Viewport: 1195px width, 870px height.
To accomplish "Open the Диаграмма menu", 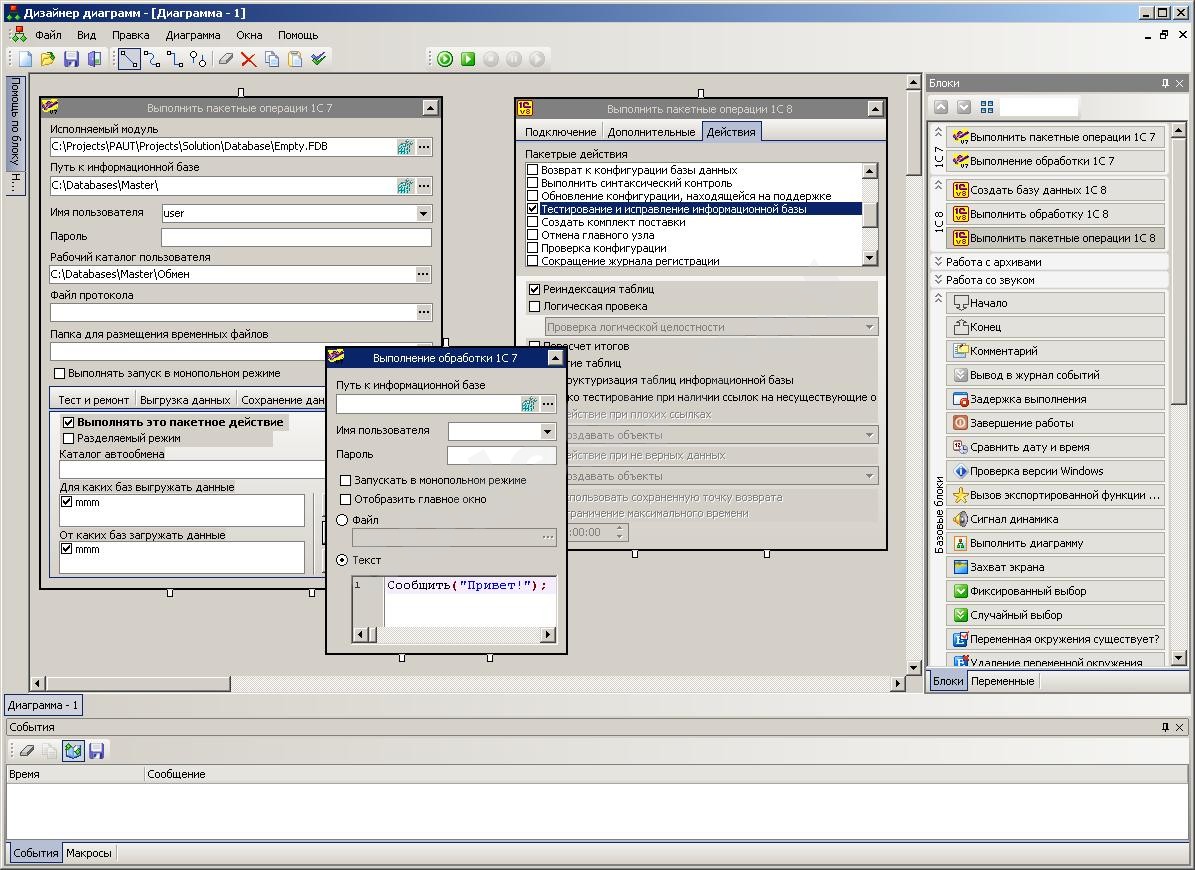I will click(x=192, y=35).
